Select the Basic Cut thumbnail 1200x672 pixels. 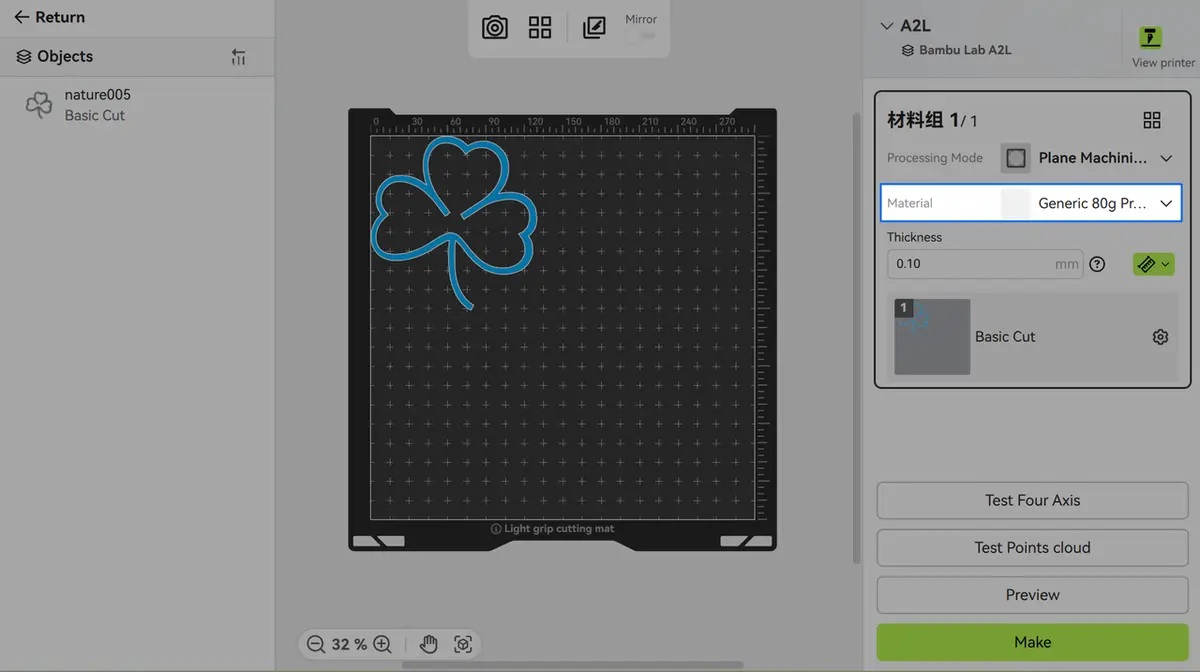pos(932,337)
